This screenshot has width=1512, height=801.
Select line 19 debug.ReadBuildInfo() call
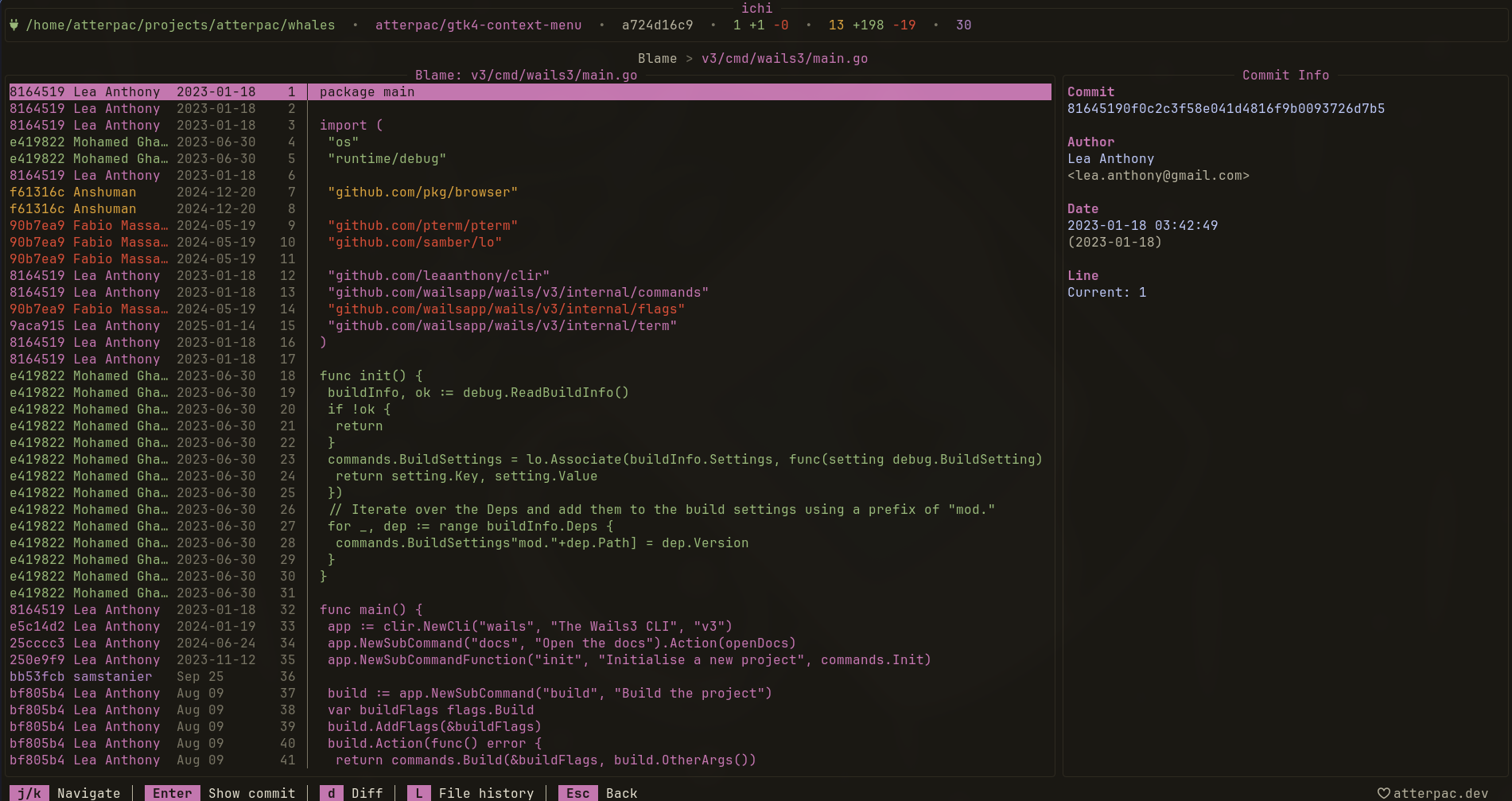pos(530,392)
